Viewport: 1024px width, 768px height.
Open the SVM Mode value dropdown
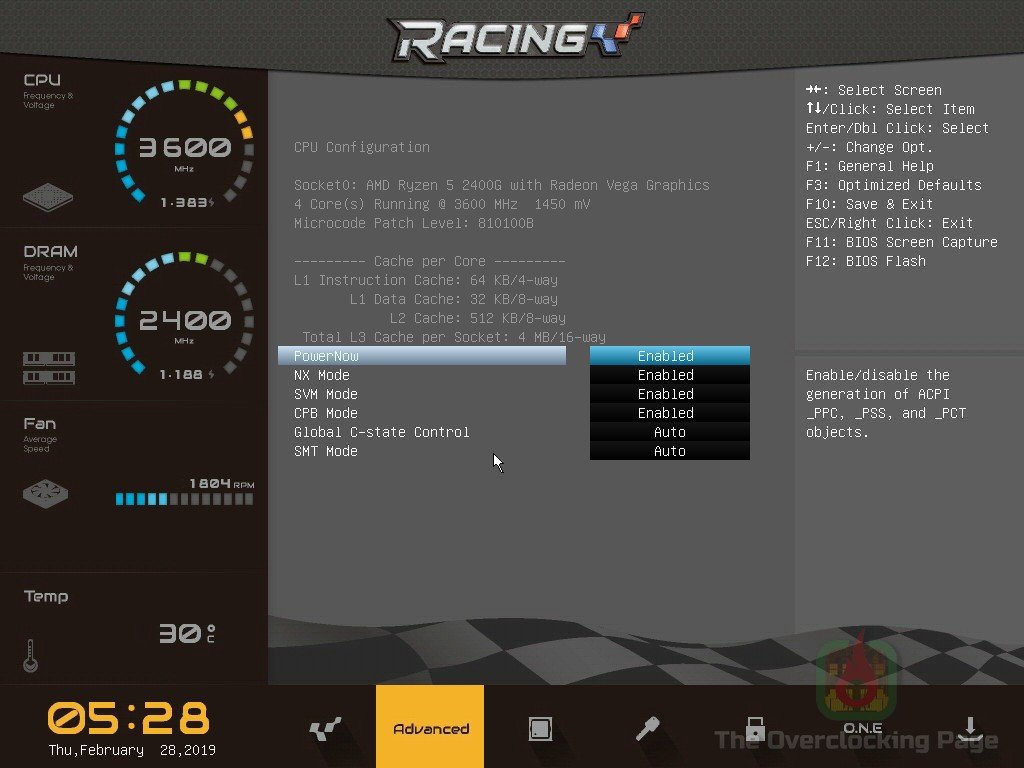tap(669, 394)
